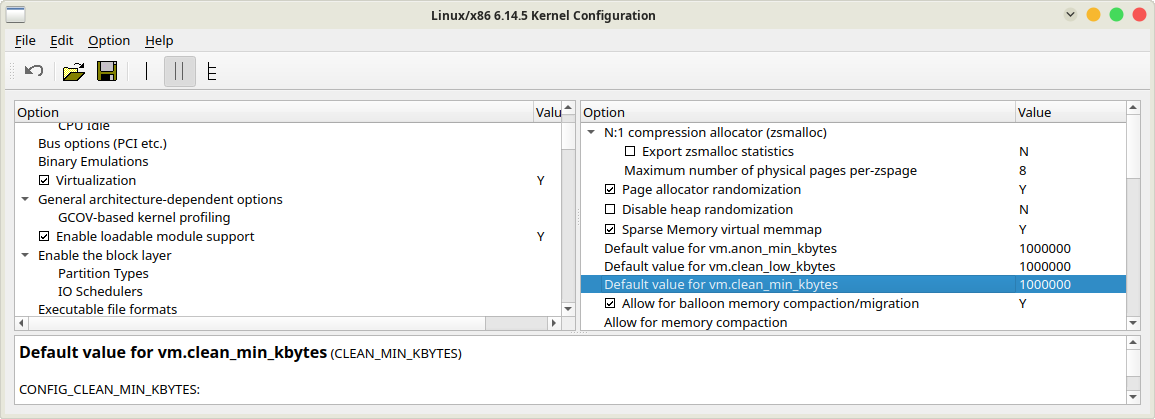The height and width of the screenshot is (419, 1155).
Task: Open the Edit menu
Action: point(62,41)
